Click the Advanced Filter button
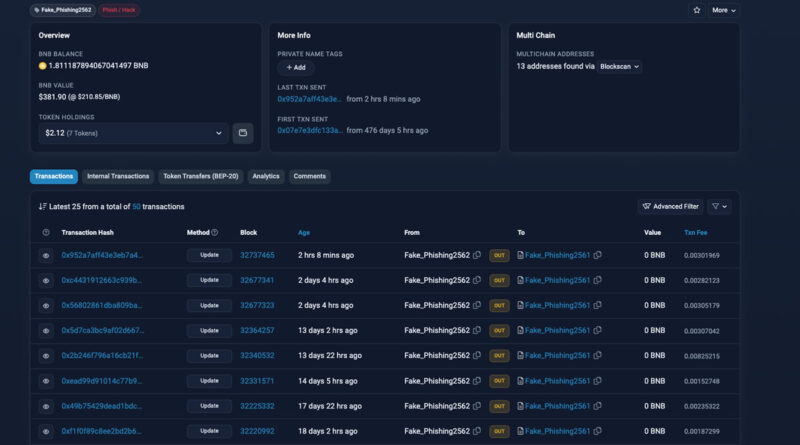800x445 pixels. pyautogui.click(x=670, y=206)
